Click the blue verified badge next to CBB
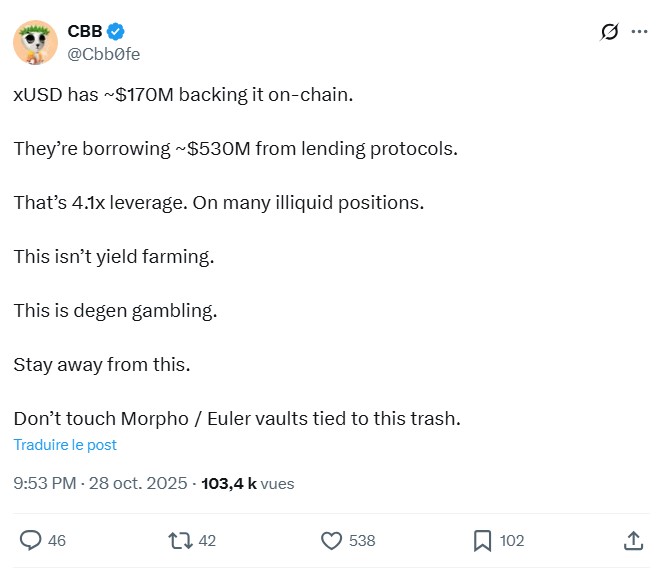Viewport: 661px width, 570px height. (x=115, y=32)
